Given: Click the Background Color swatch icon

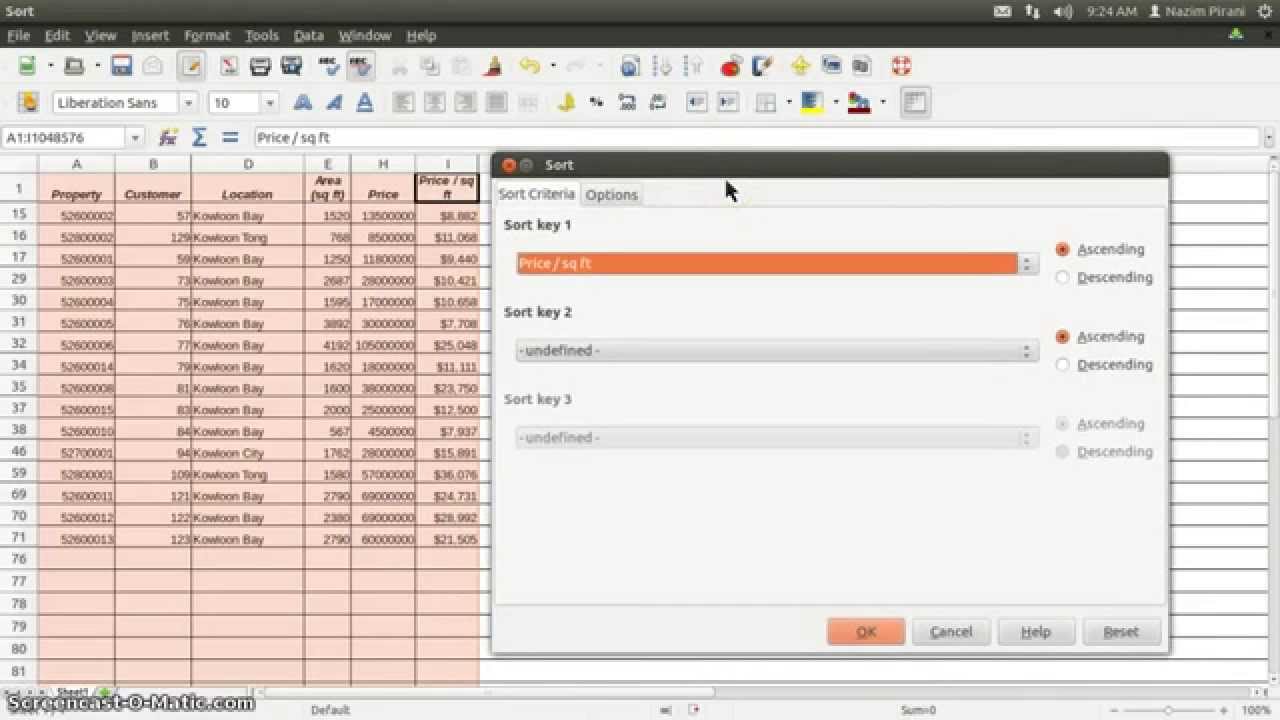Looking at the screenshot, I should 811,102.
